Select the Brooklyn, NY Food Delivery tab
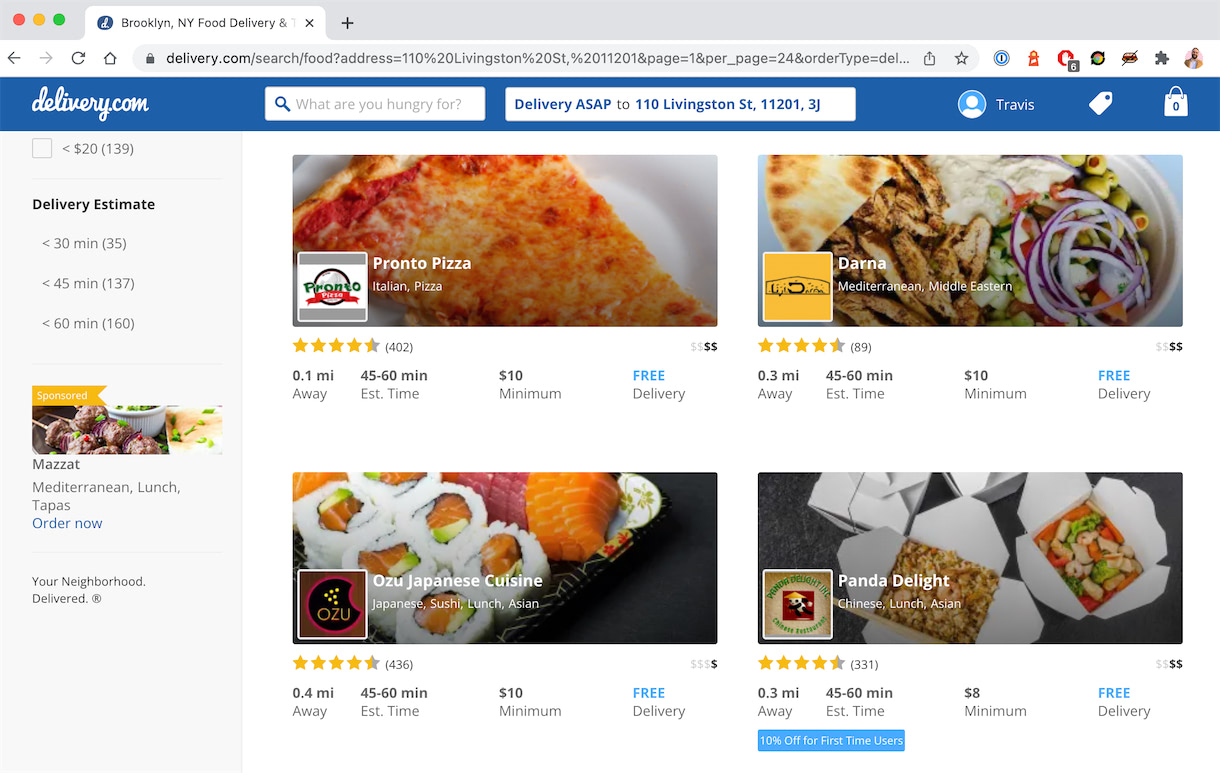 pos(205,23)
